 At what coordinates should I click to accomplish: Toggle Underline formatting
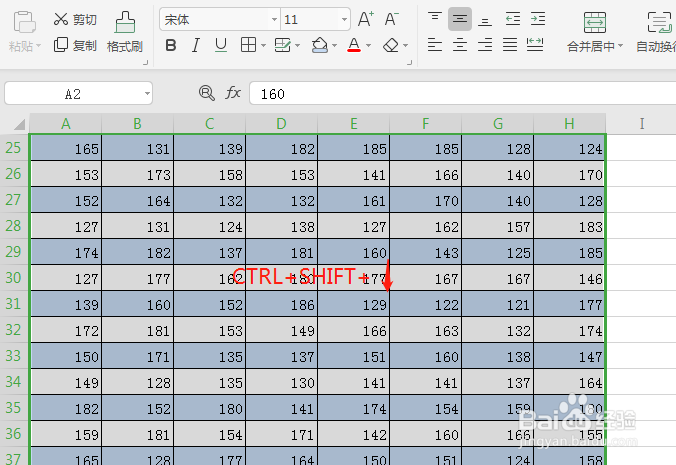(221, 45)
